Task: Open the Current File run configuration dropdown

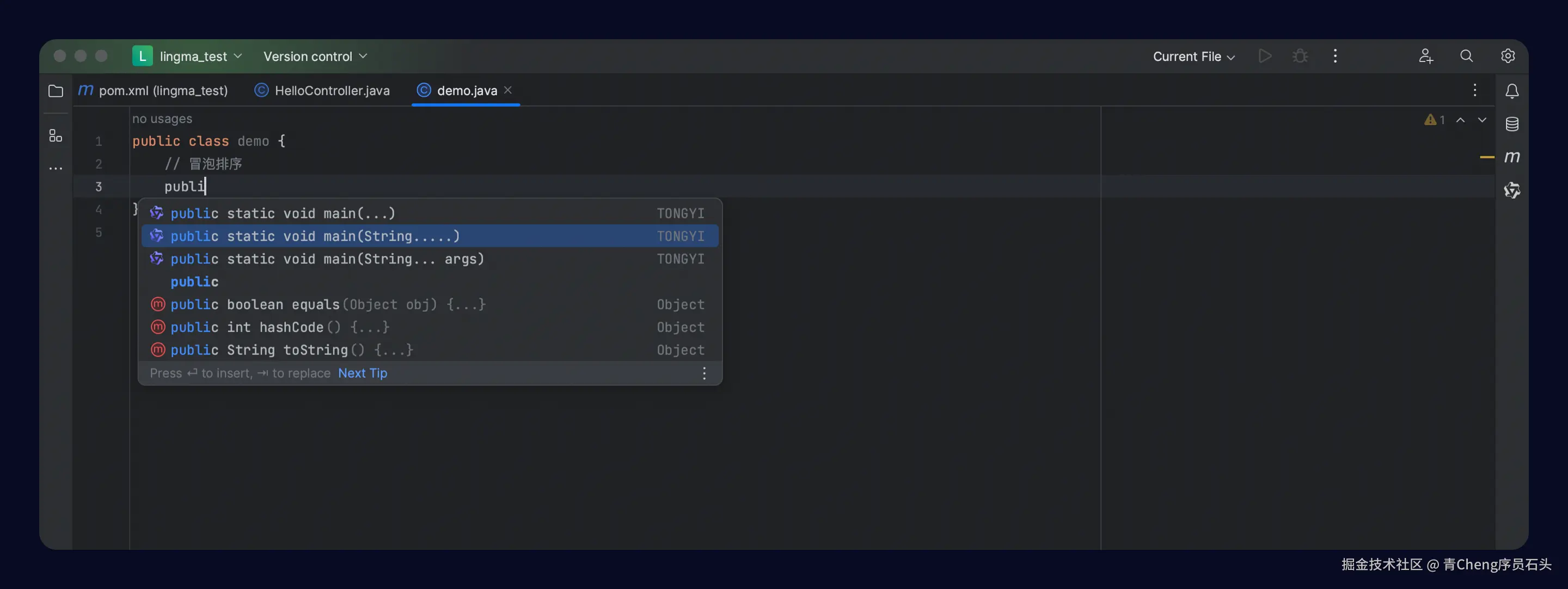Action: (1193, 56)
